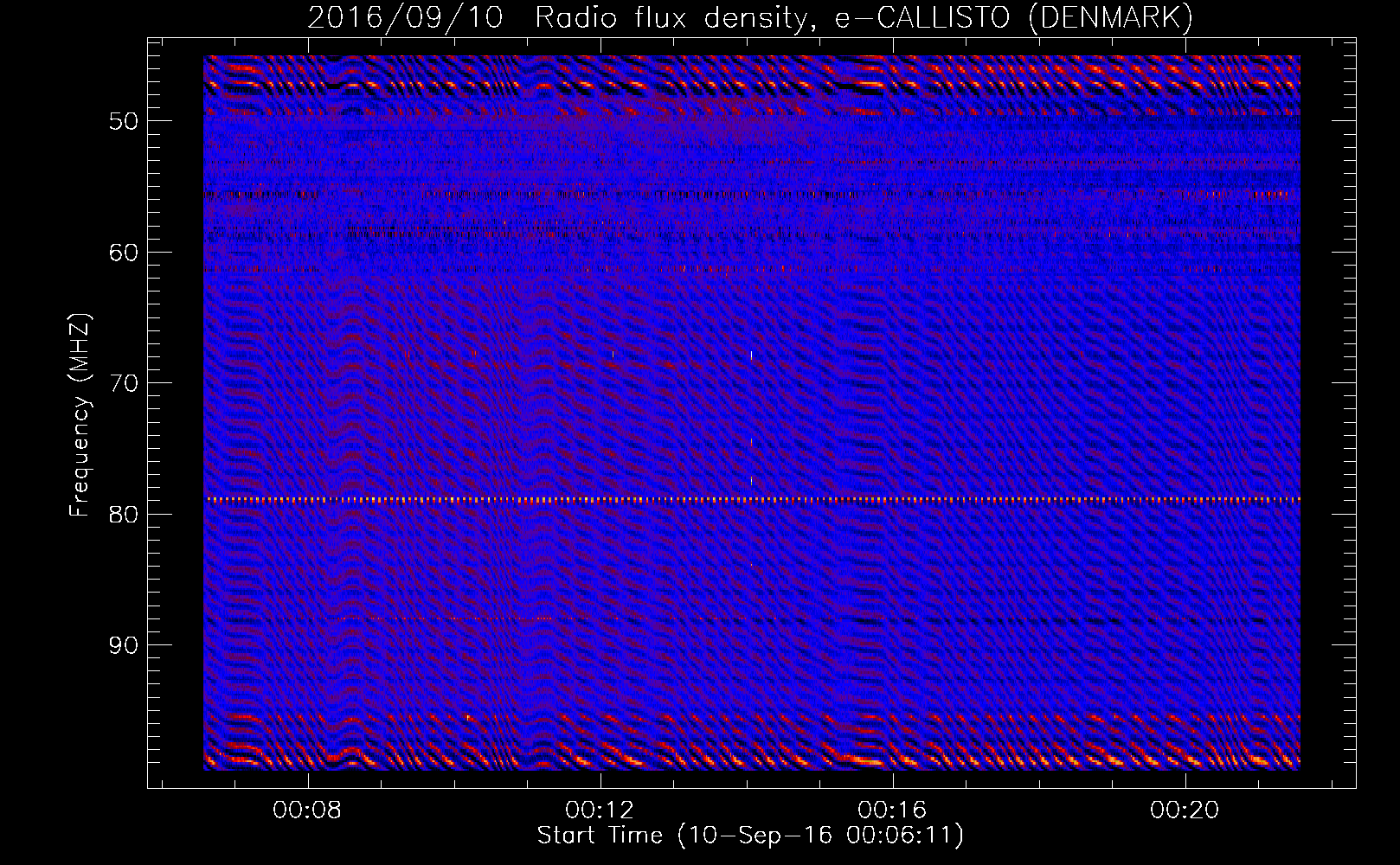Screen dimensions: 1400x865
Task: Click the 60 frequency tick label
Action: point(124,253)
